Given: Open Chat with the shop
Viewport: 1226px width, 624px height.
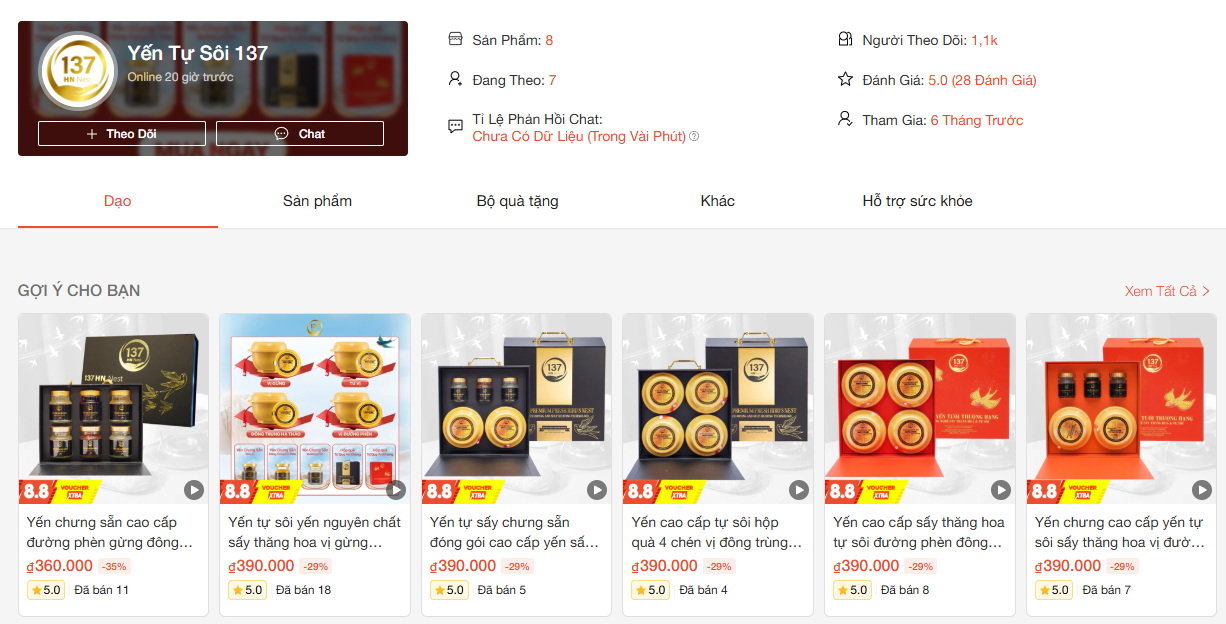Looking at the screenshot, I should click(300, 134).
